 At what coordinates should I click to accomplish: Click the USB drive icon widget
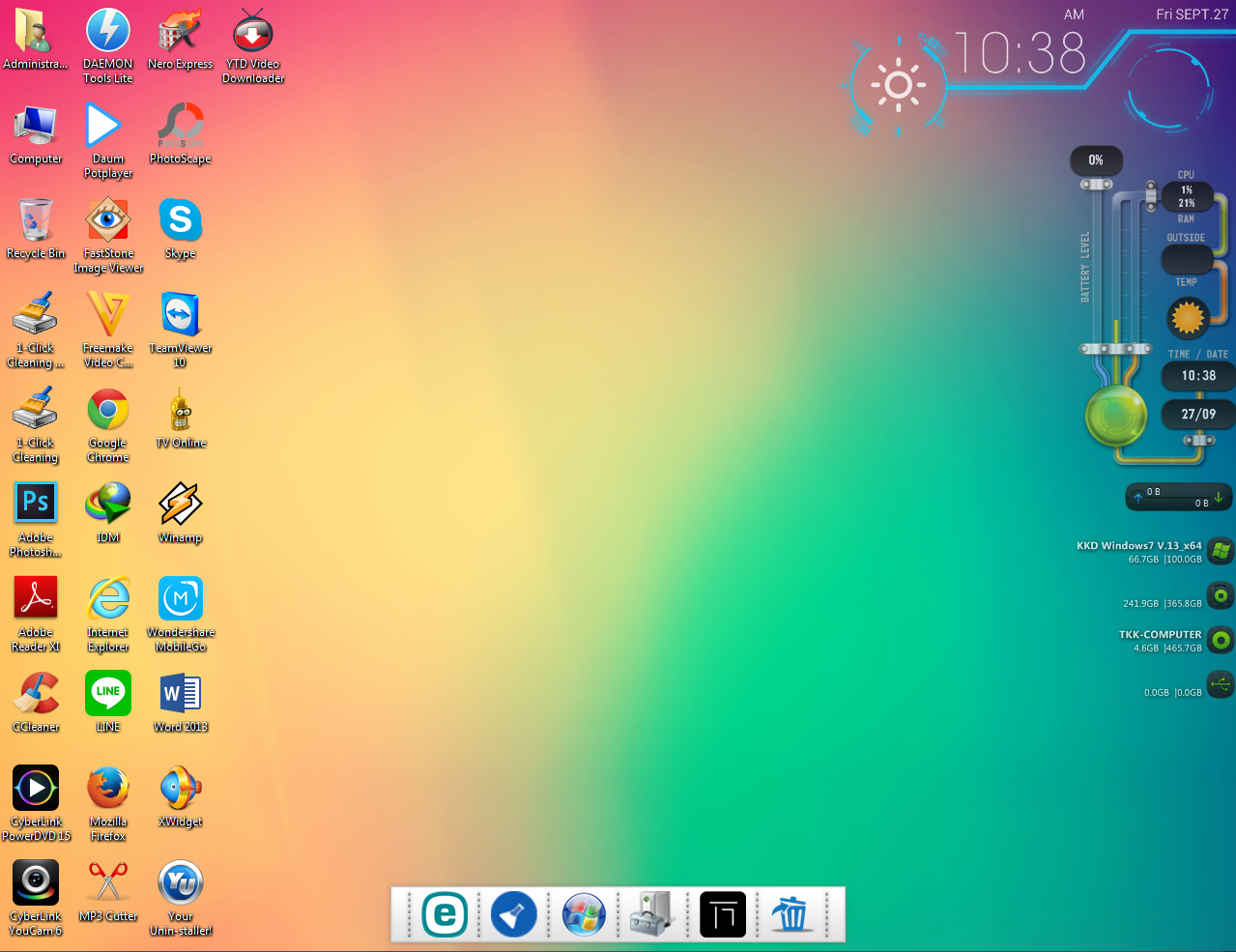pos(1221,685)
